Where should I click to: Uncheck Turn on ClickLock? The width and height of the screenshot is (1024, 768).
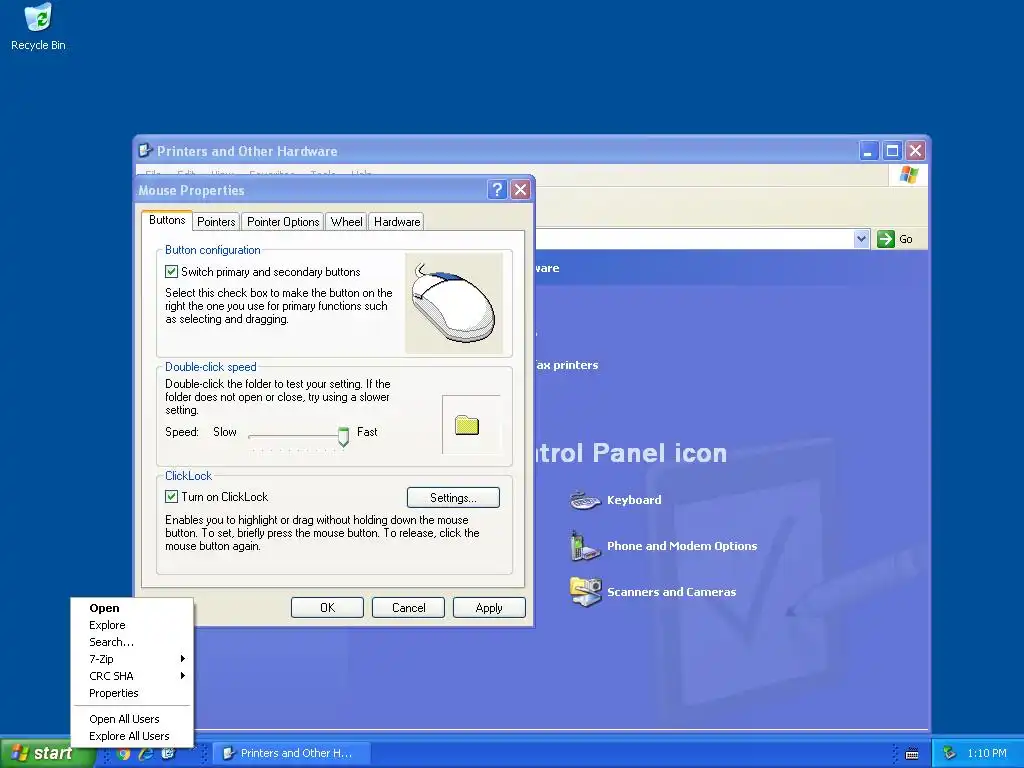[171, 496]
